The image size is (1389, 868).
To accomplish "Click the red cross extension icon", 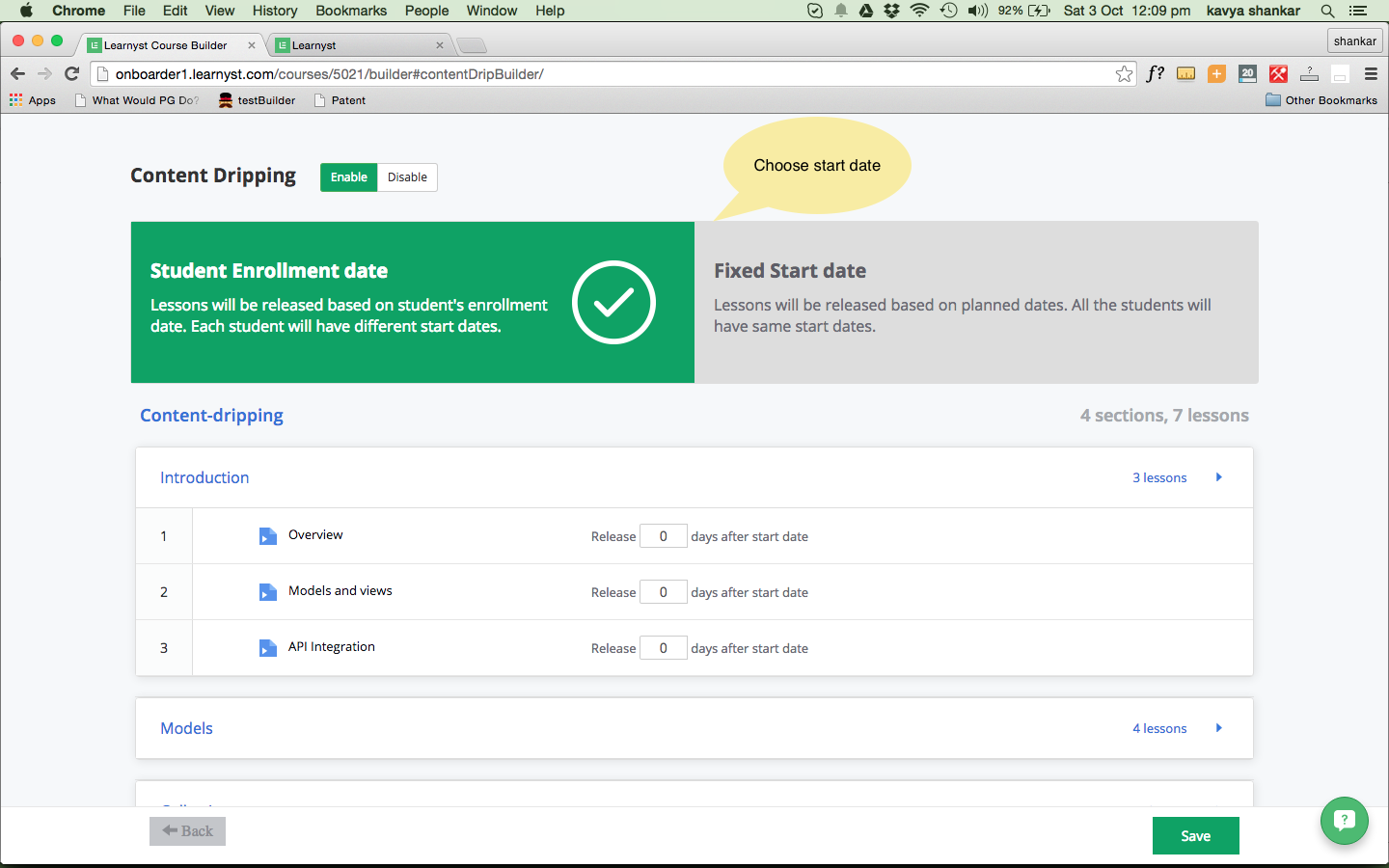I will tap(1279, 74).
